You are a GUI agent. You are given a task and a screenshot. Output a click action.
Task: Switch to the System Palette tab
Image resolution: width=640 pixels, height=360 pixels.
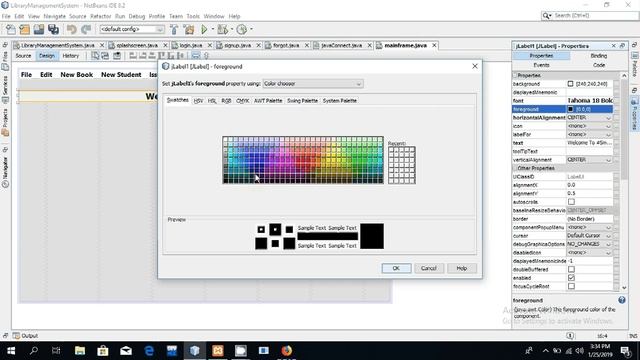pos(340,100)
